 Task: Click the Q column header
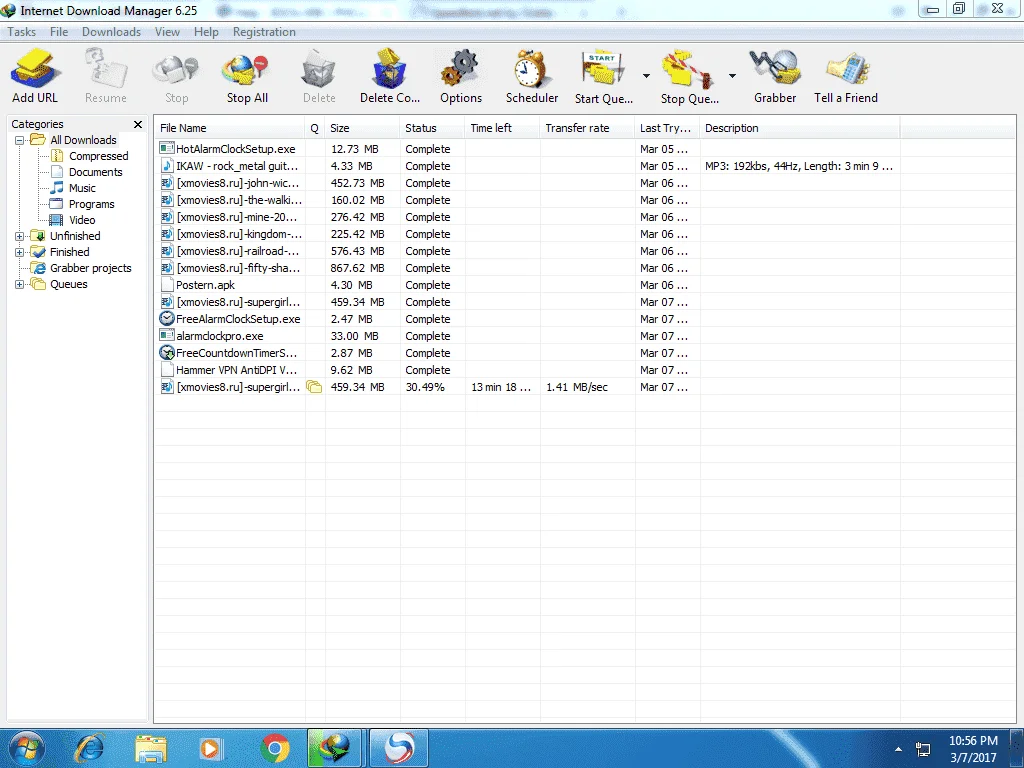click(315, 128)
